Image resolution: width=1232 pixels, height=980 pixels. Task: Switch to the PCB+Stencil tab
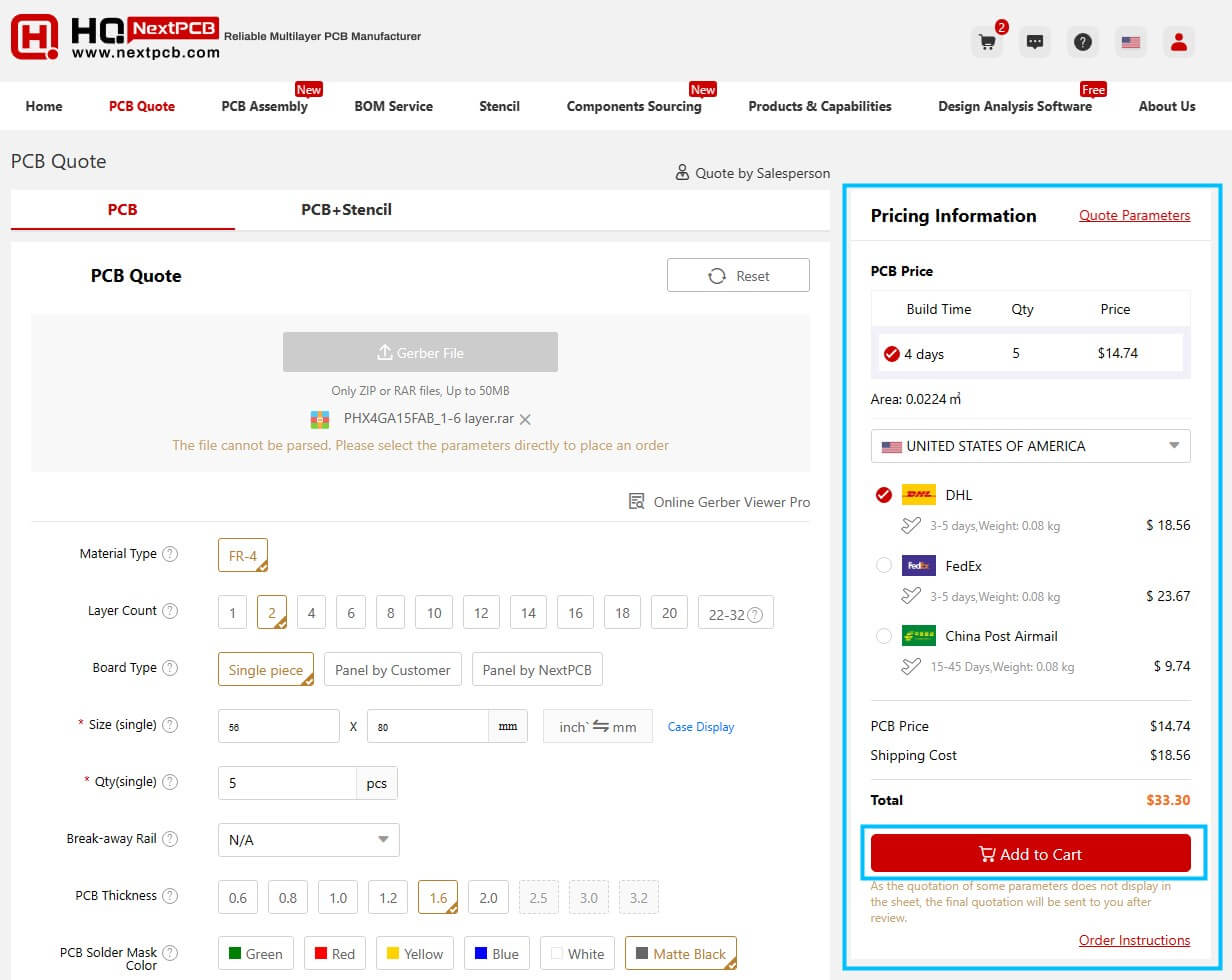[346, 210]
